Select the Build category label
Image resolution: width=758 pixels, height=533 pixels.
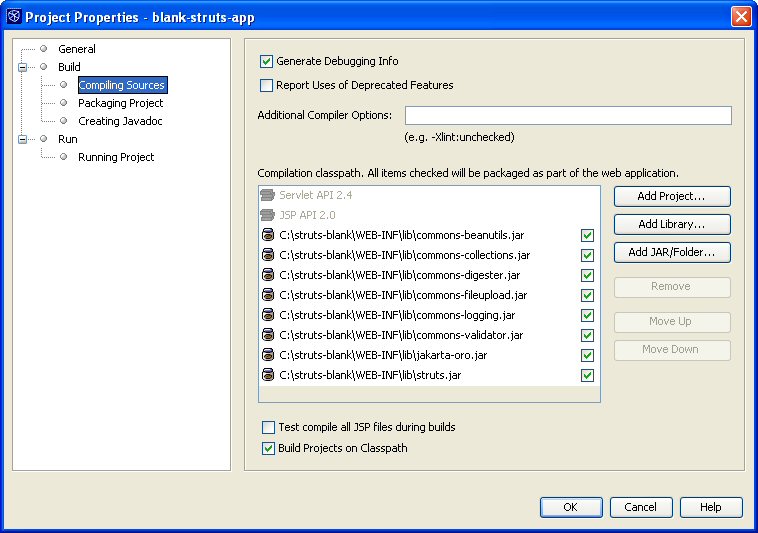[x=69, y=67]
